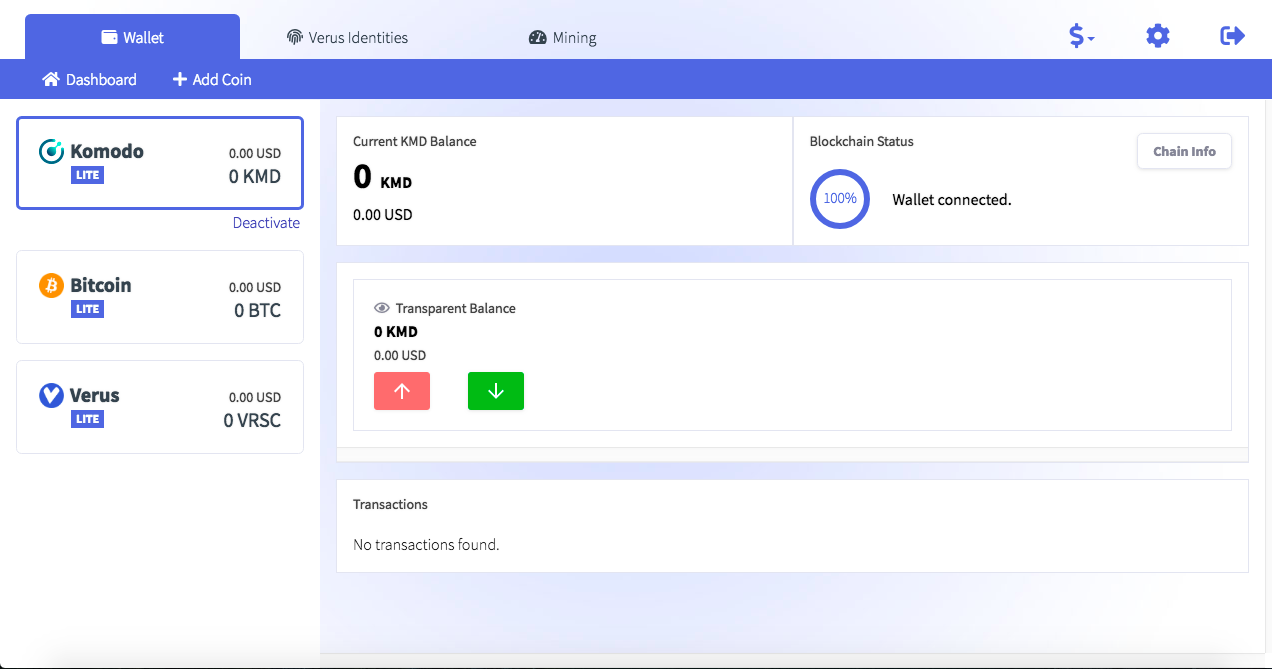Select the Verus coin card
Image resolution: width=1272 pixels, height=669 pixels.
point(160,407)
